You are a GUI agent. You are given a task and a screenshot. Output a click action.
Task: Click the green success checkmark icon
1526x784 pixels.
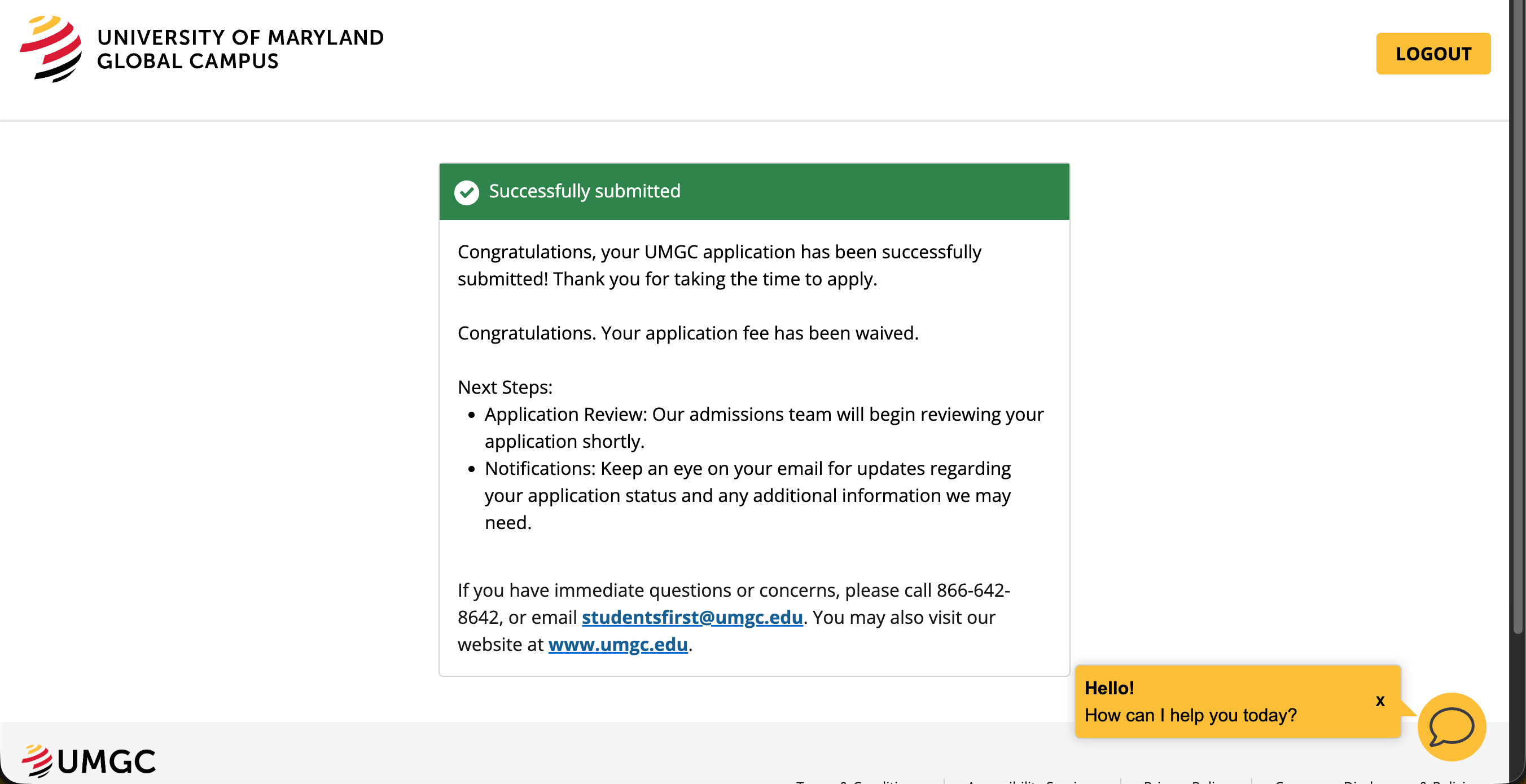point(466,192)
